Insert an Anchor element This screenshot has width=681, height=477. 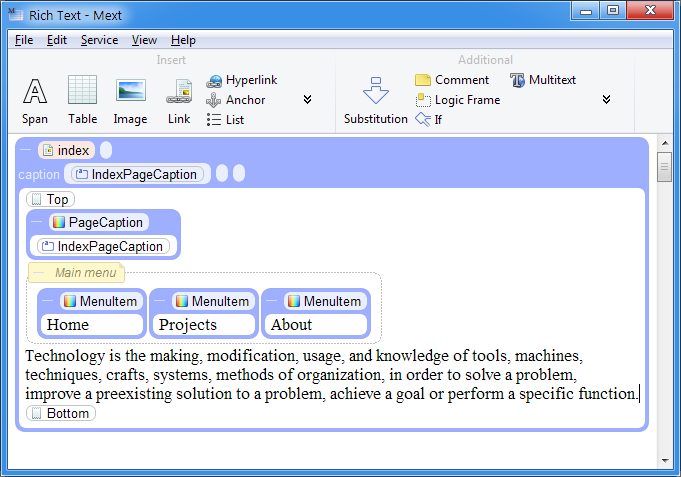pos(236,100)
